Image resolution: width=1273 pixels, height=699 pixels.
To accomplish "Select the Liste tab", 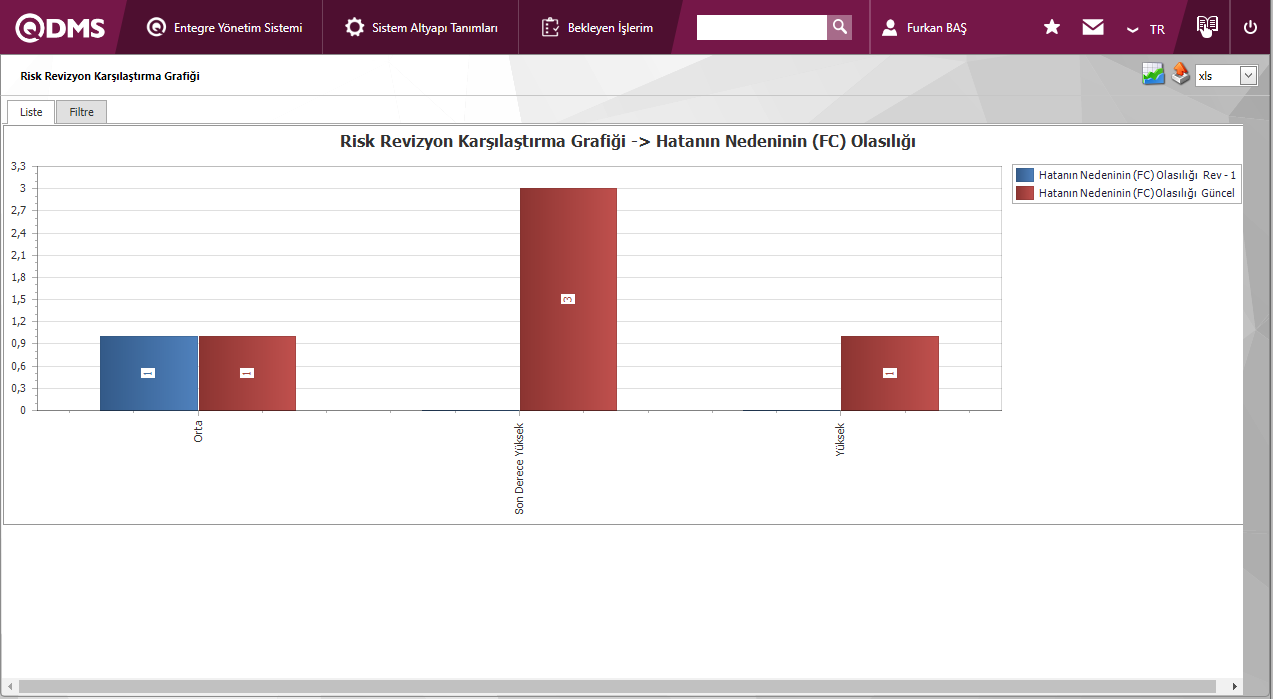I will [x=31, y=112].
